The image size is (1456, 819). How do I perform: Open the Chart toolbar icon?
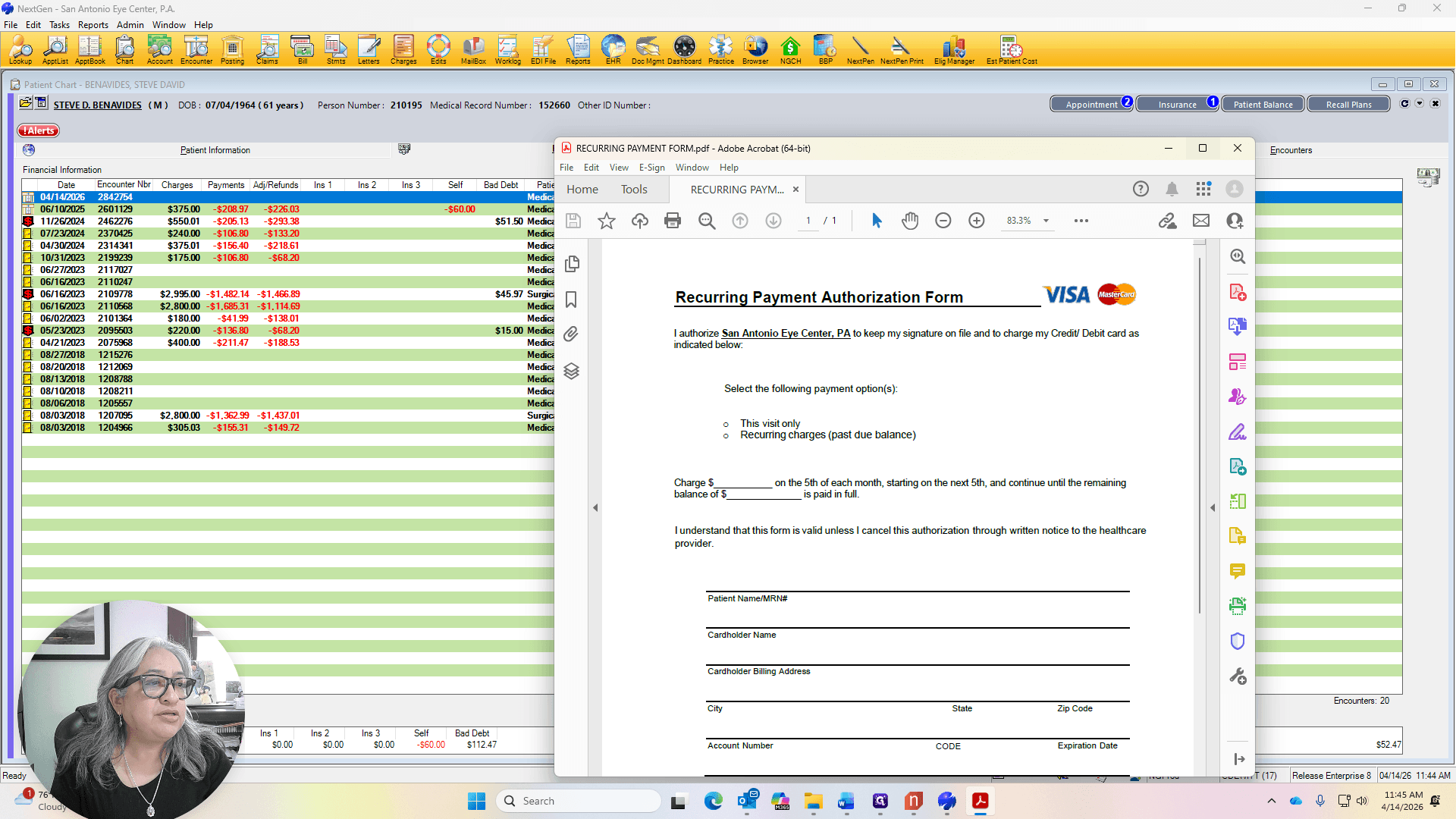point(124,49)
